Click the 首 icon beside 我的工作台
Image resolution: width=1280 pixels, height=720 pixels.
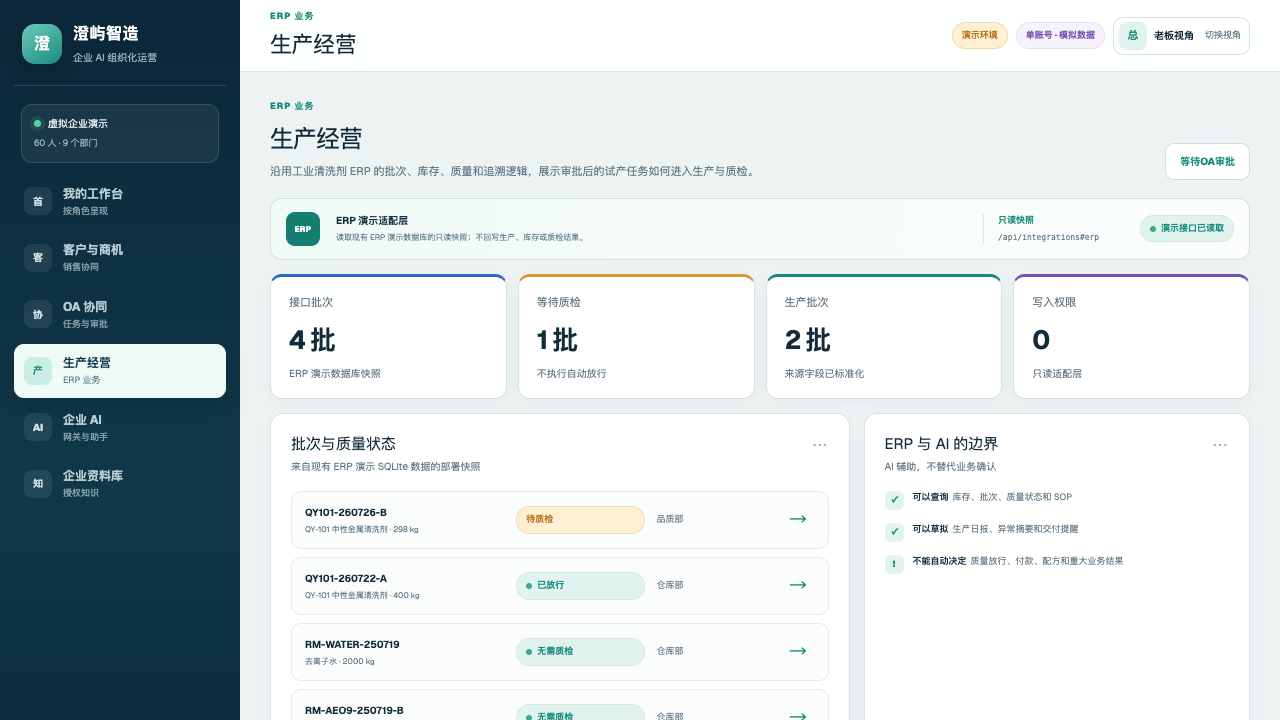click(38, 201)
